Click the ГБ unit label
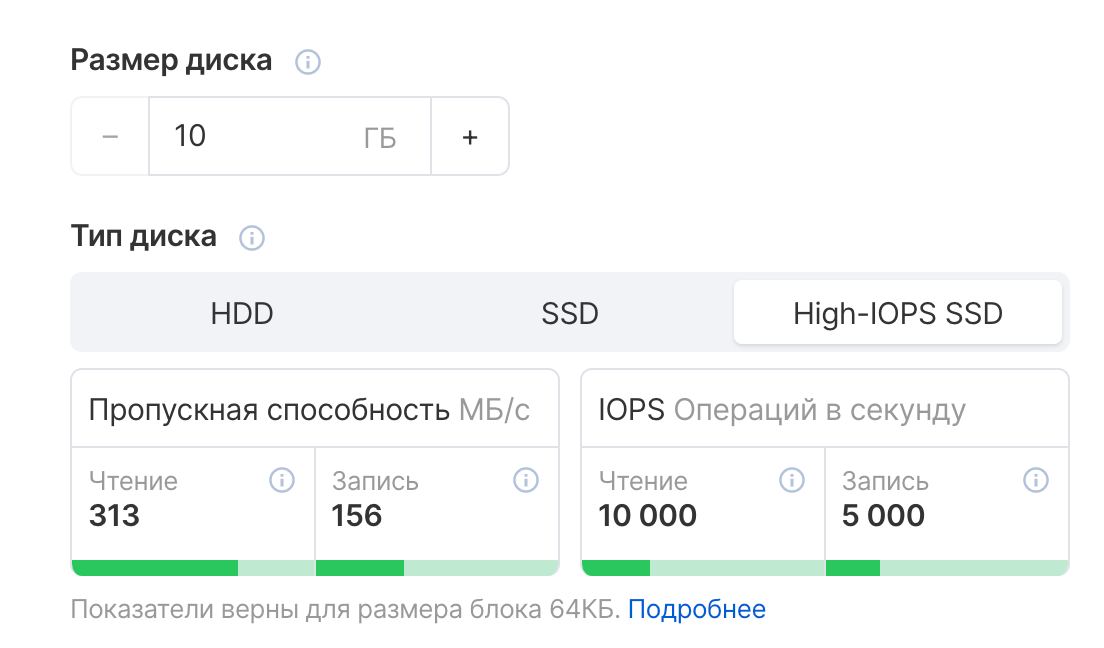 (x=380, y=138)
